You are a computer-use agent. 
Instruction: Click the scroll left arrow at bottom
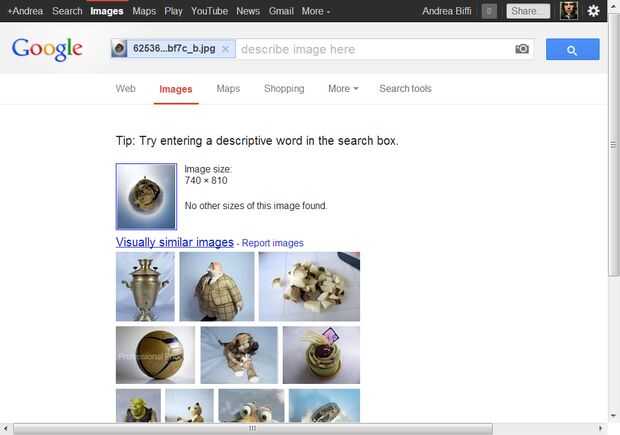[5, 428]
